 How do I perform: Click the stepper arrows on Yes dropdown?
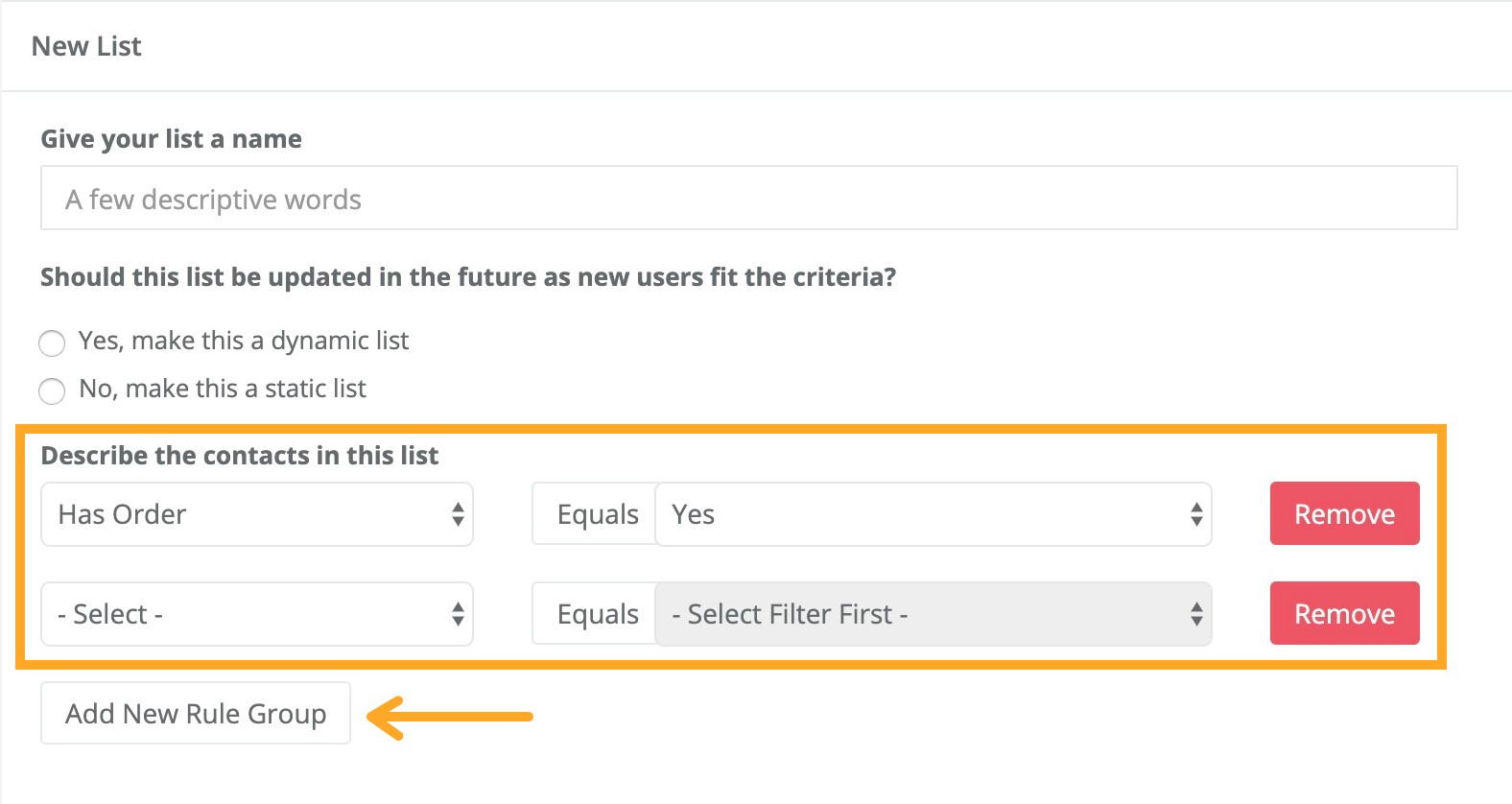(x=1195, y=514)
